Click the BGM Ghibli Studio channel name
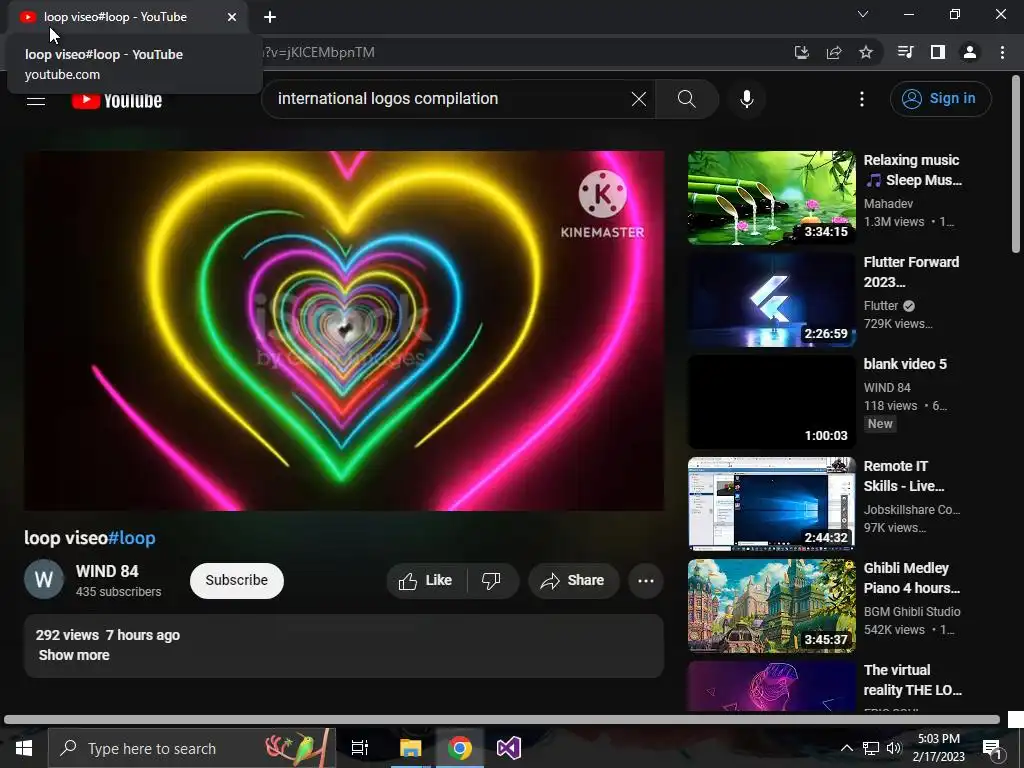1024x768 pixels. (x=912, y=612)
